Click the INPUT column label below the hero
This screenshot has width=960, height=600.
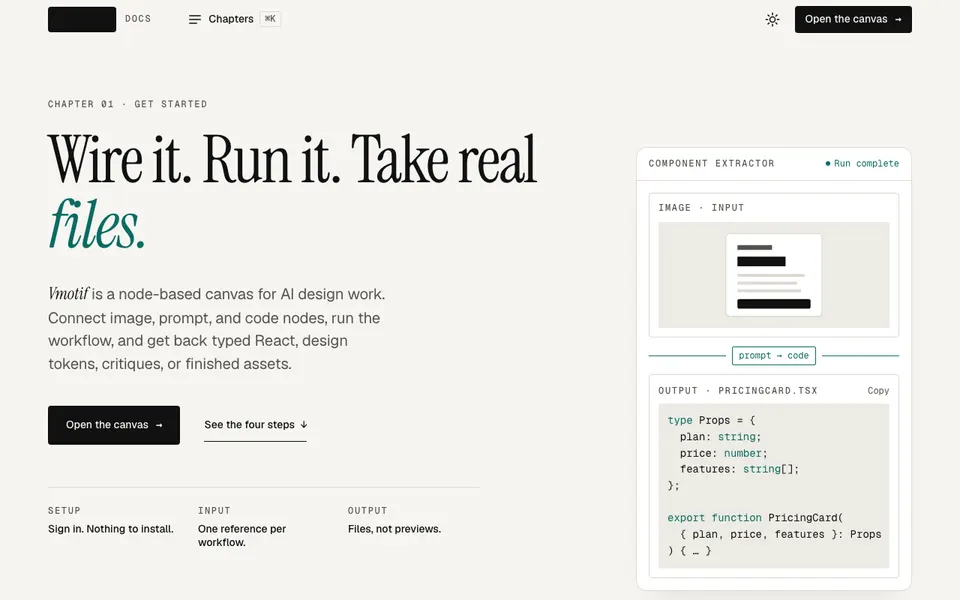(x=214, y=511)
